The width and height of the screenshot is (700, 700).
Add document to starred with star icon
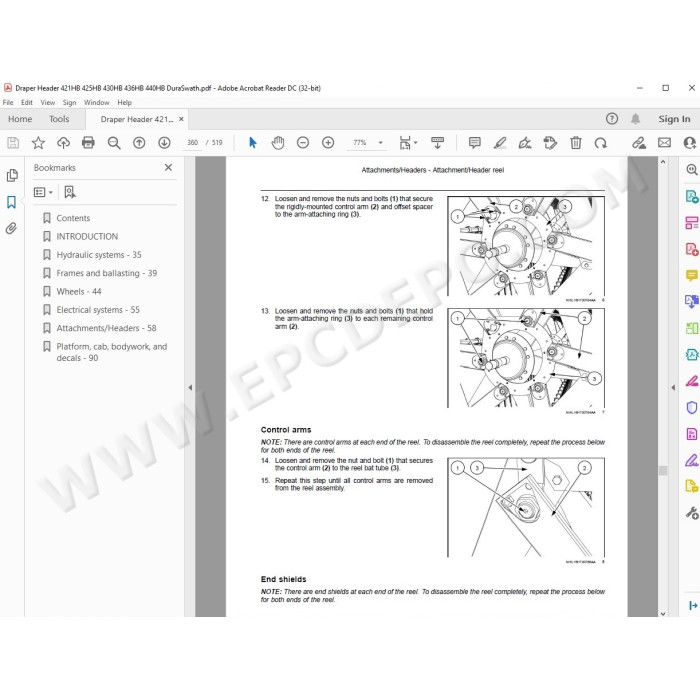click(38, 143)
